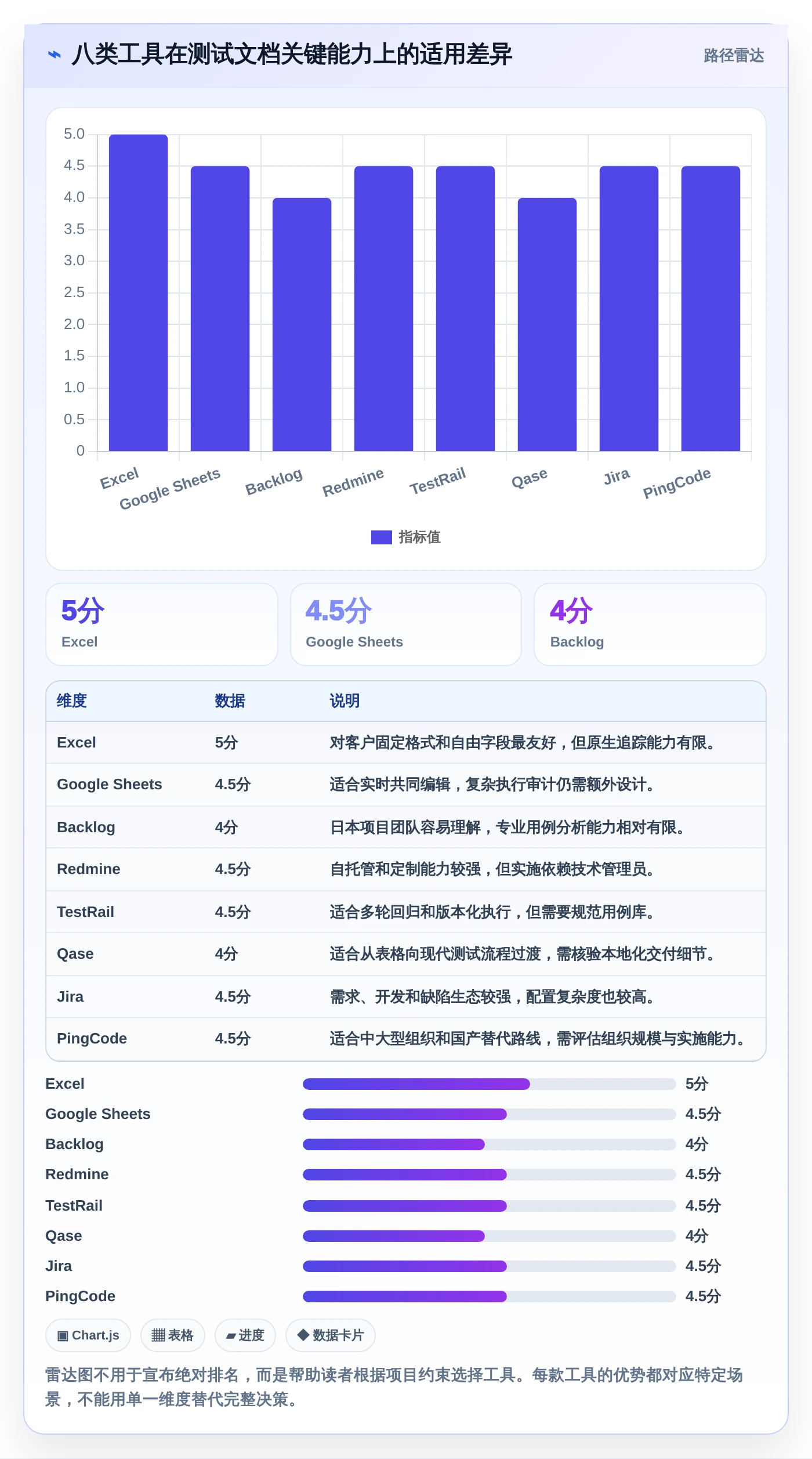Select the Qase row in table
The image size is (812, 1459).
[406, 954]
